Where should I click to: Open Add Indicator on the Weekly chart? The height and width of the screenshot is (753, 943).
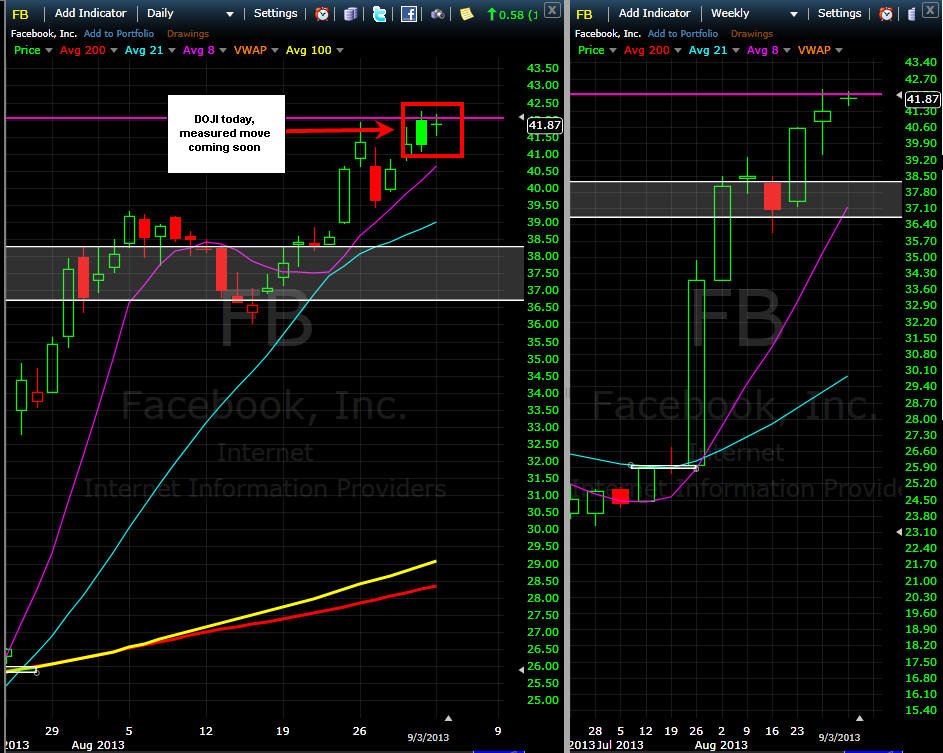point(654,13)
